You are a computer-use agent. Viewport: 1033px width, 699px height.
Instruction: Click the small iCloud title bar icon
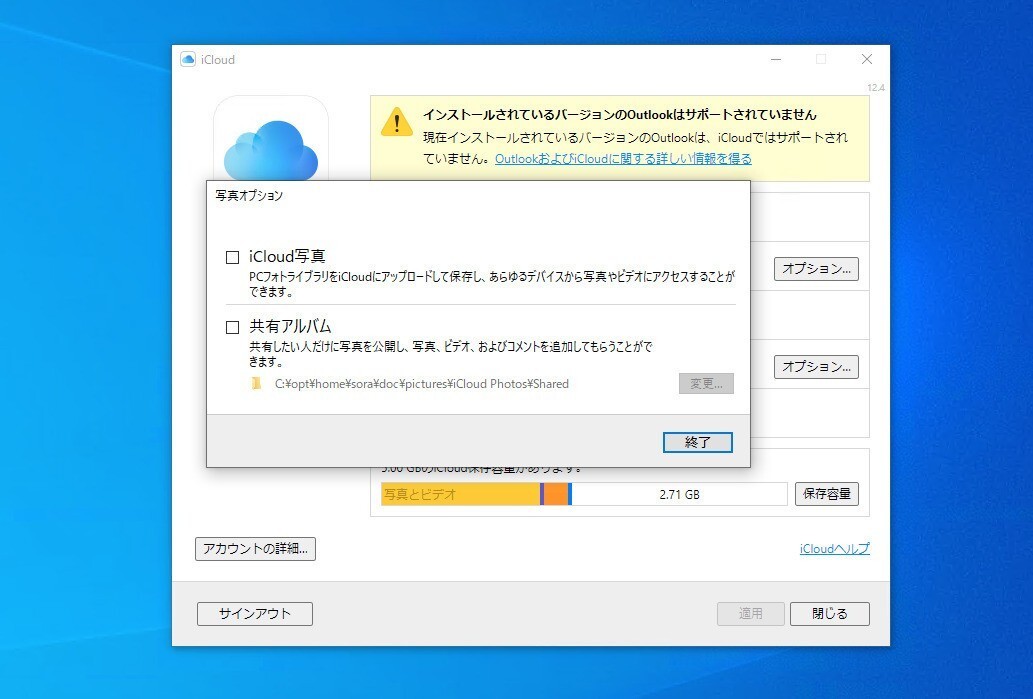[x=188, y=59]
